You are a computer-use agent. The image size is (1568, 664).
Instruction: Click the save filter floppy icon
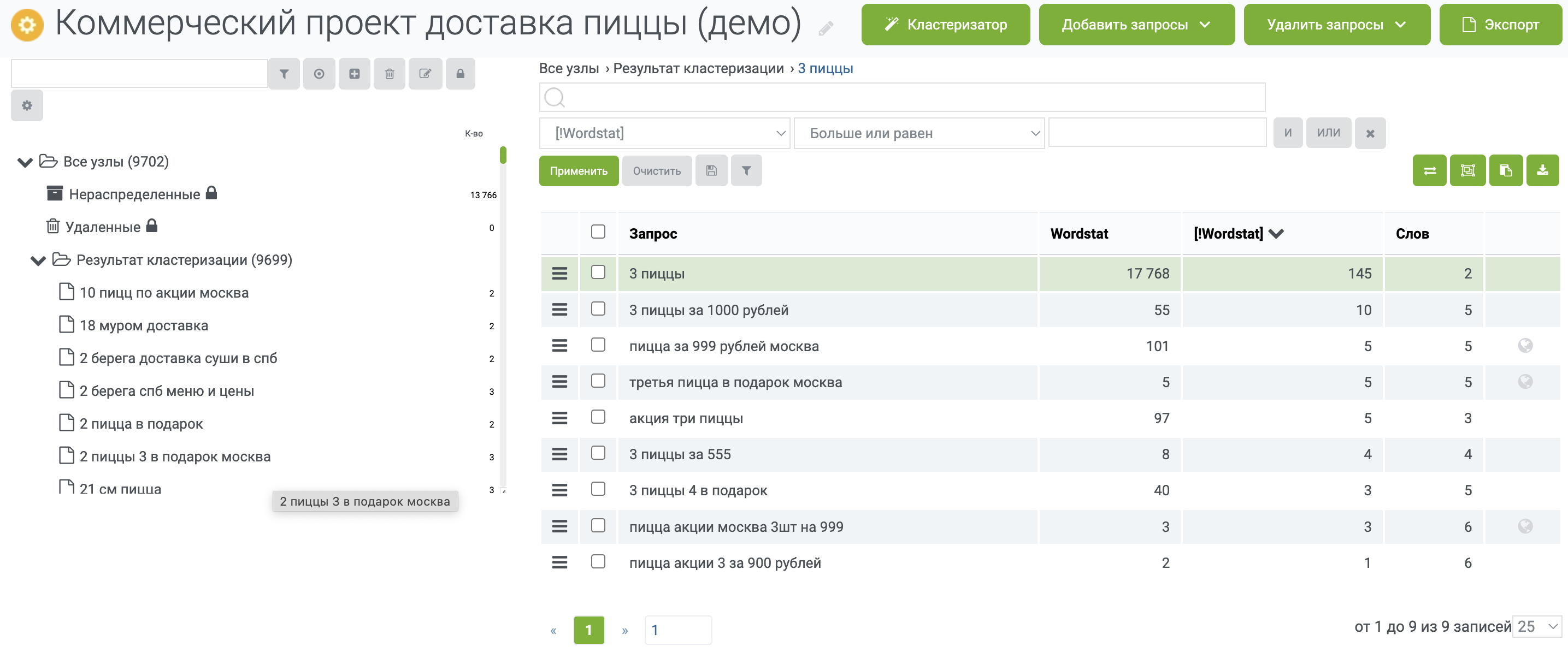(711, 170)
